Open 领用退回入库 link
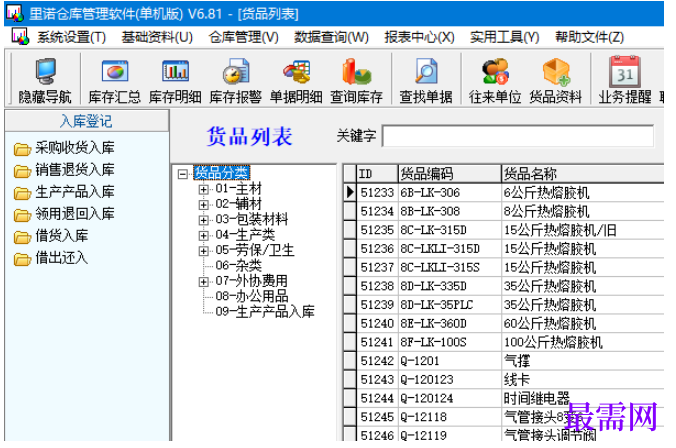 point(75,214)
